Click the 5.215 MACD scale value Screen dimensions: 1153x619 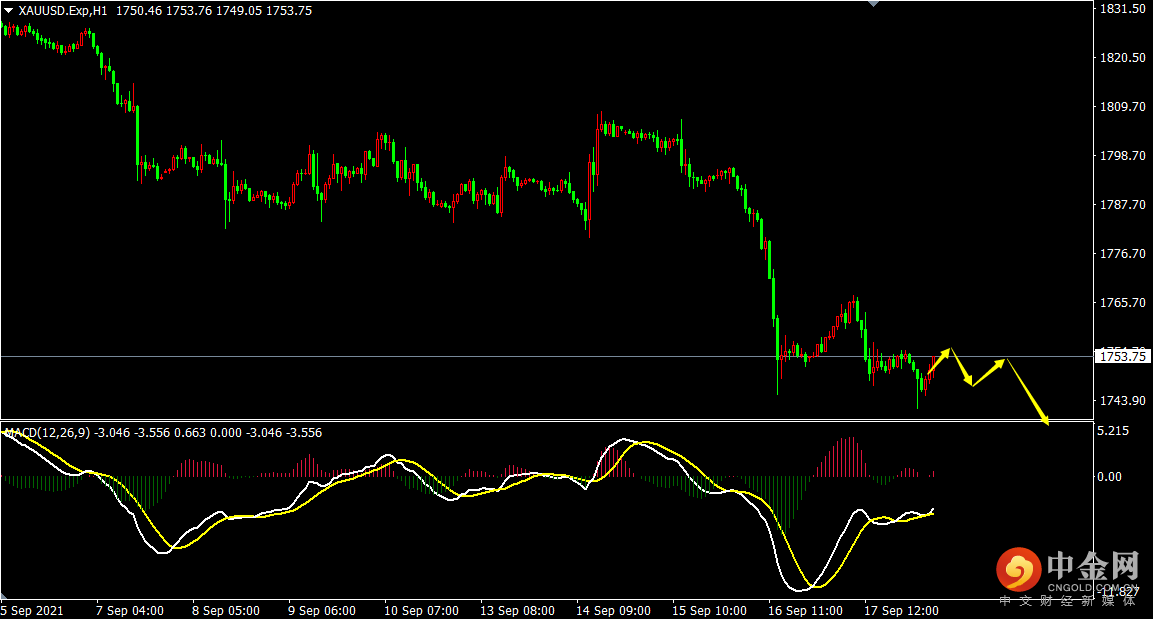(x=1113, y=431)
